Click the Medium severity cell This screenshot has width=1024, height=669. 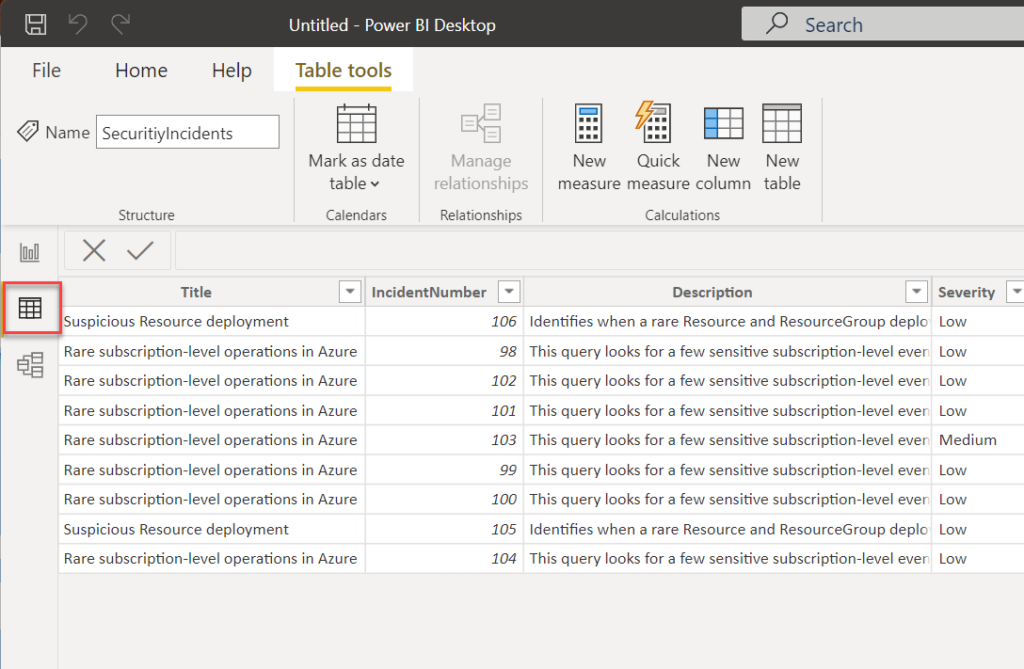(x=978, y=440)
